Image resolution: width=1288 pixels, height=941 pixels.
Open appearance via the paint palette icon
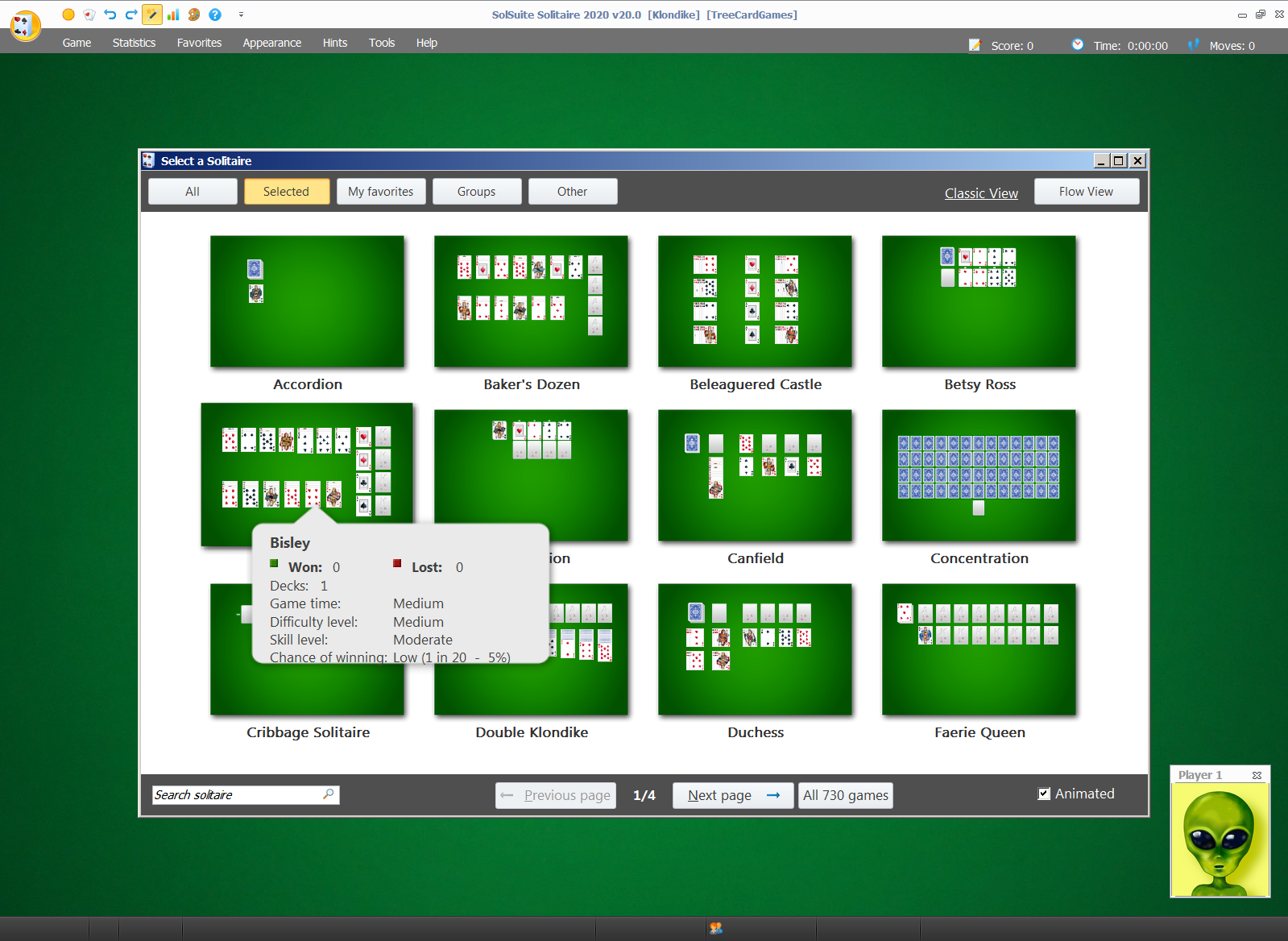194,15
